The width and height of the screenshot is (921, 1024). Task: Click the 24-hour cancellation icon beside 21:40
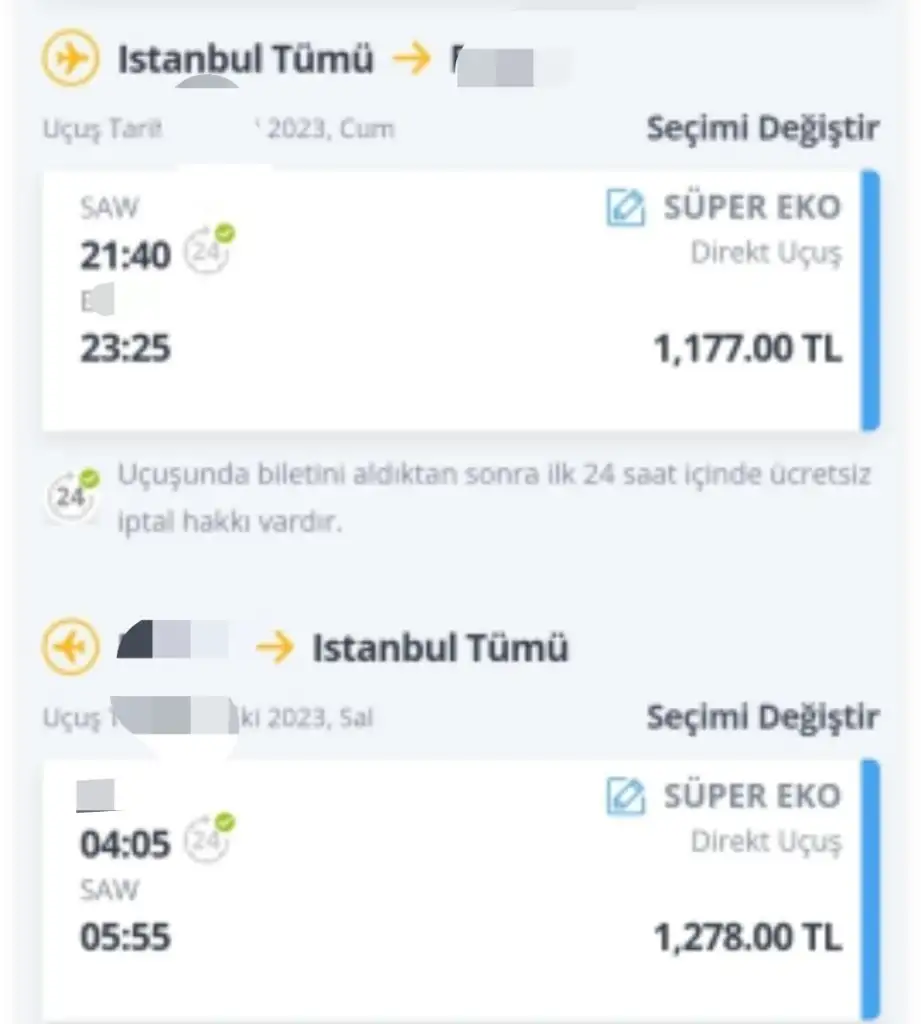point(209,250)
